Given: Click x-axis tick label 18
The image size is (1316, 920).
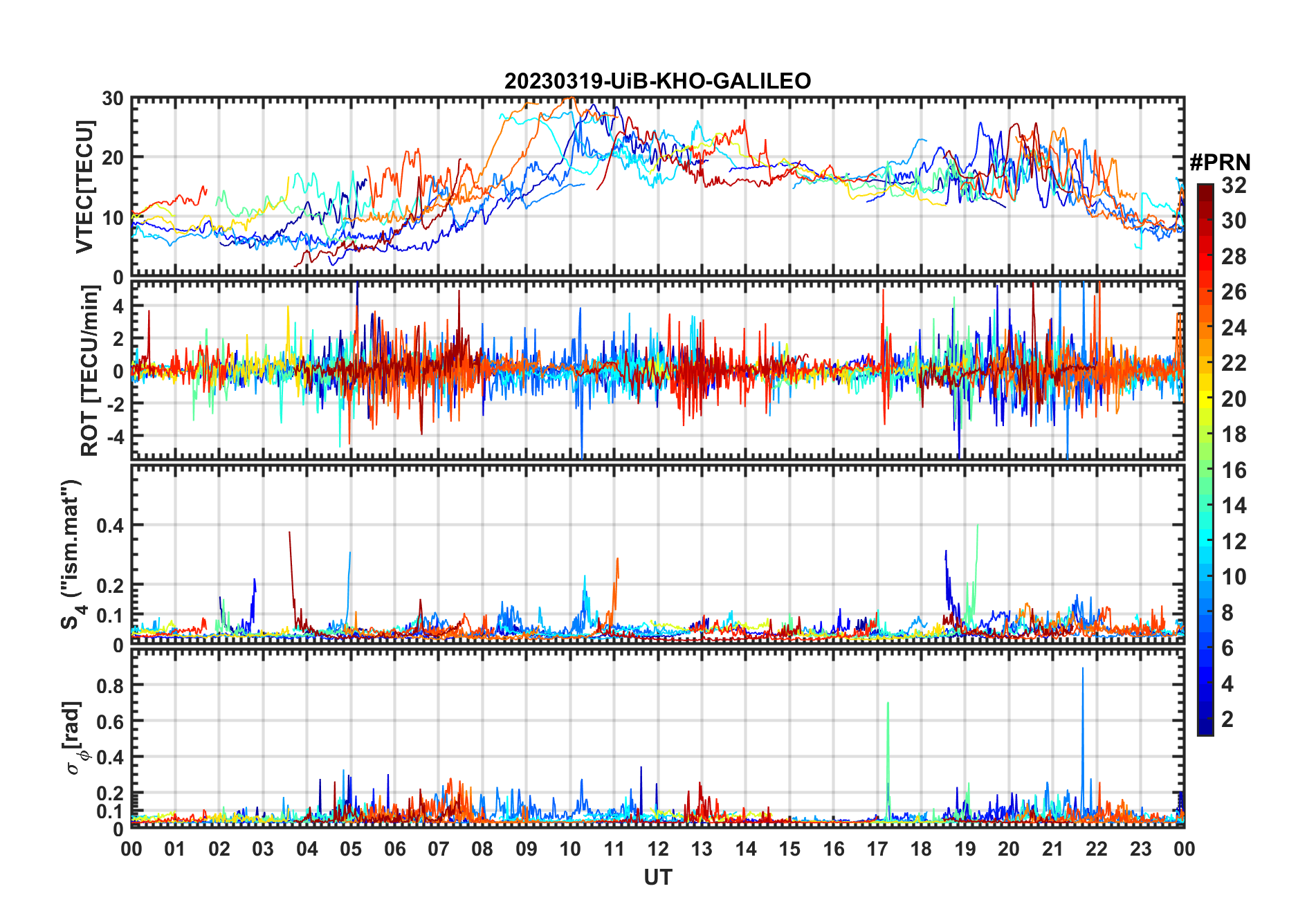Looking at the screenshot, I should (x=921, y=849).
